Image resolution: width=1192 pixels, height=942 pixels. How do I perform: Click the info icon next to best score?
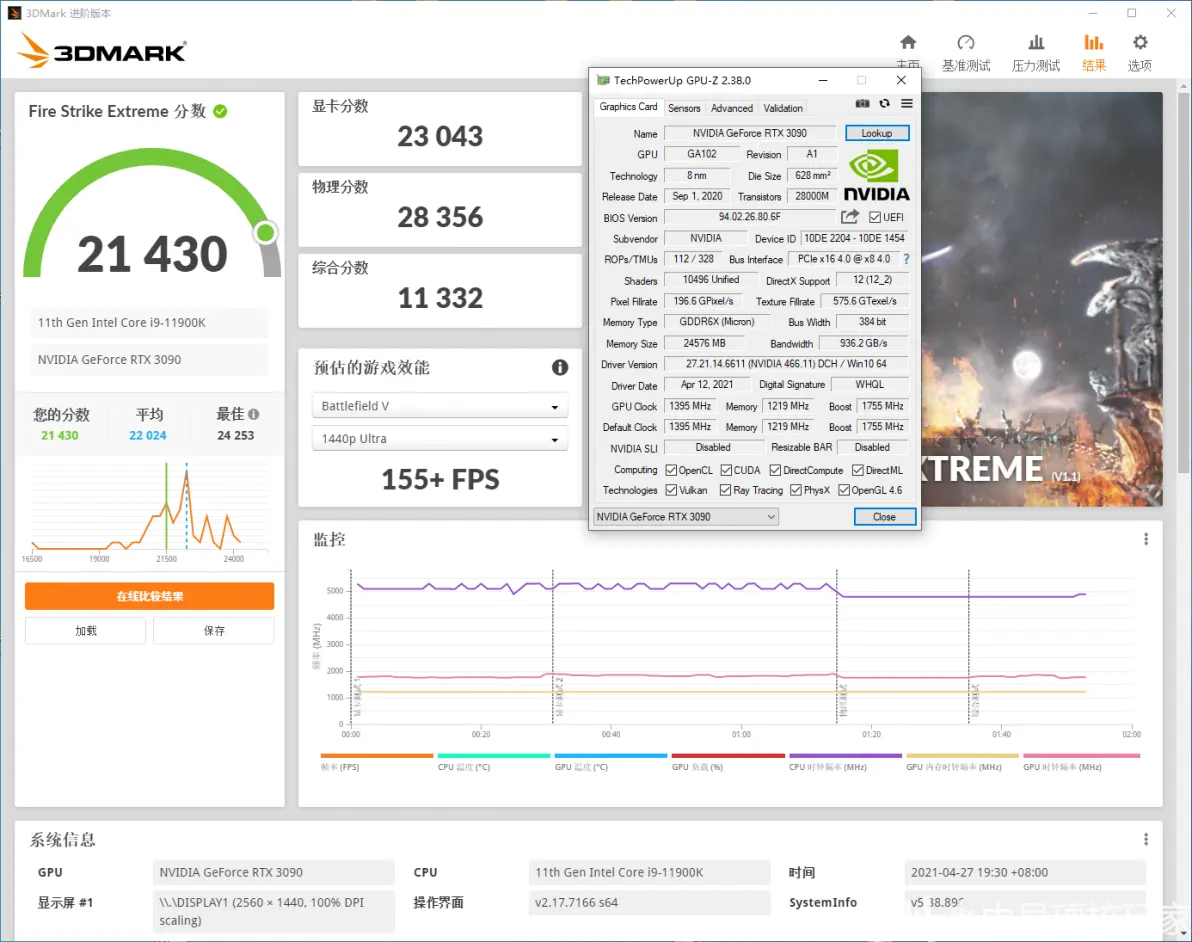click(254, 414)
